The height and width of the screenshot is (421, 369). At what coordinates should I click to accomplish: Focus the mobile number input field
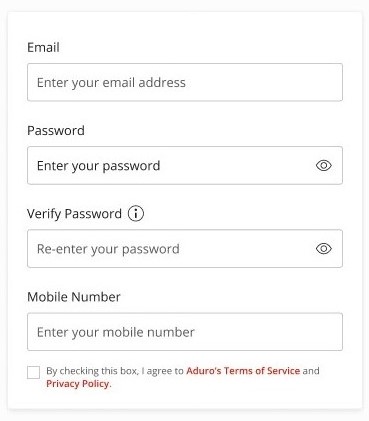tap(185, 332)
